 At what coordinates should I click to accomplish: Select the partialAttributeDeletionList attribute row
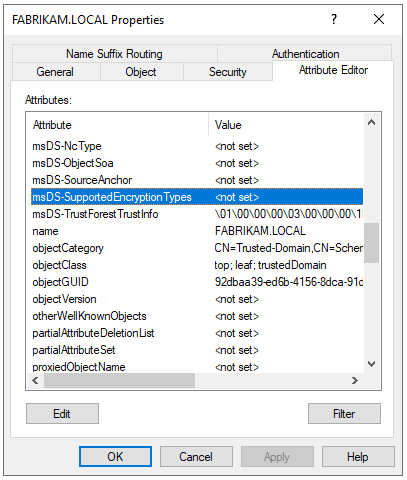pyautogui.click(x=197, y=333)
